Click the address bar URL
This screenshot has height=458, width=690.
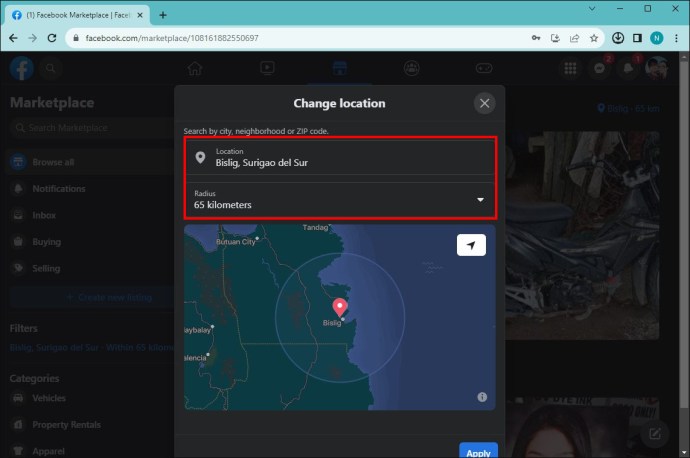172,38
